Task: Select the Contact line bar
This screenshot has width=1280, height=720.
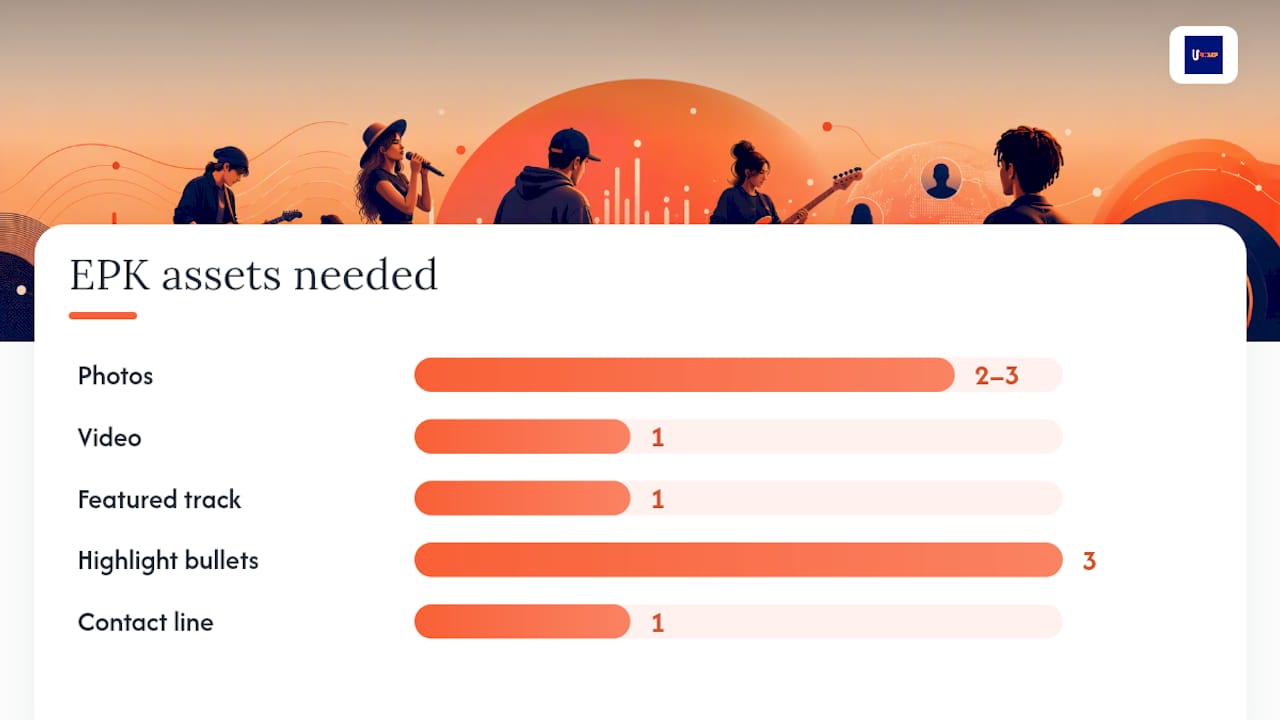Action: [x=738, y=622]
